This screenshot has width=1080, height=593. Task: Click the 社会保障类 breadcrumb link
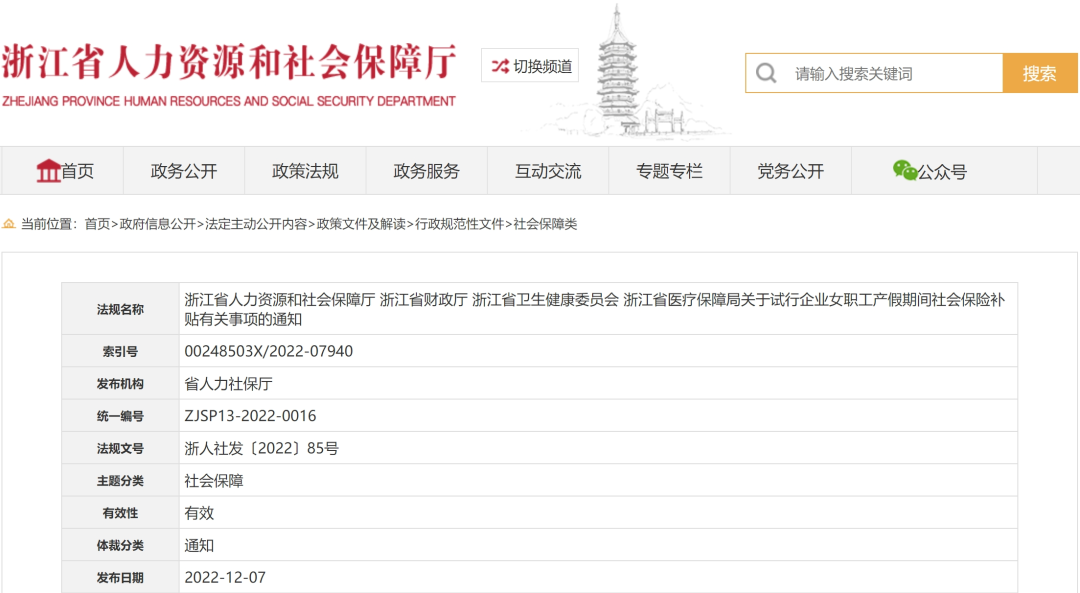tap(545, 224)
